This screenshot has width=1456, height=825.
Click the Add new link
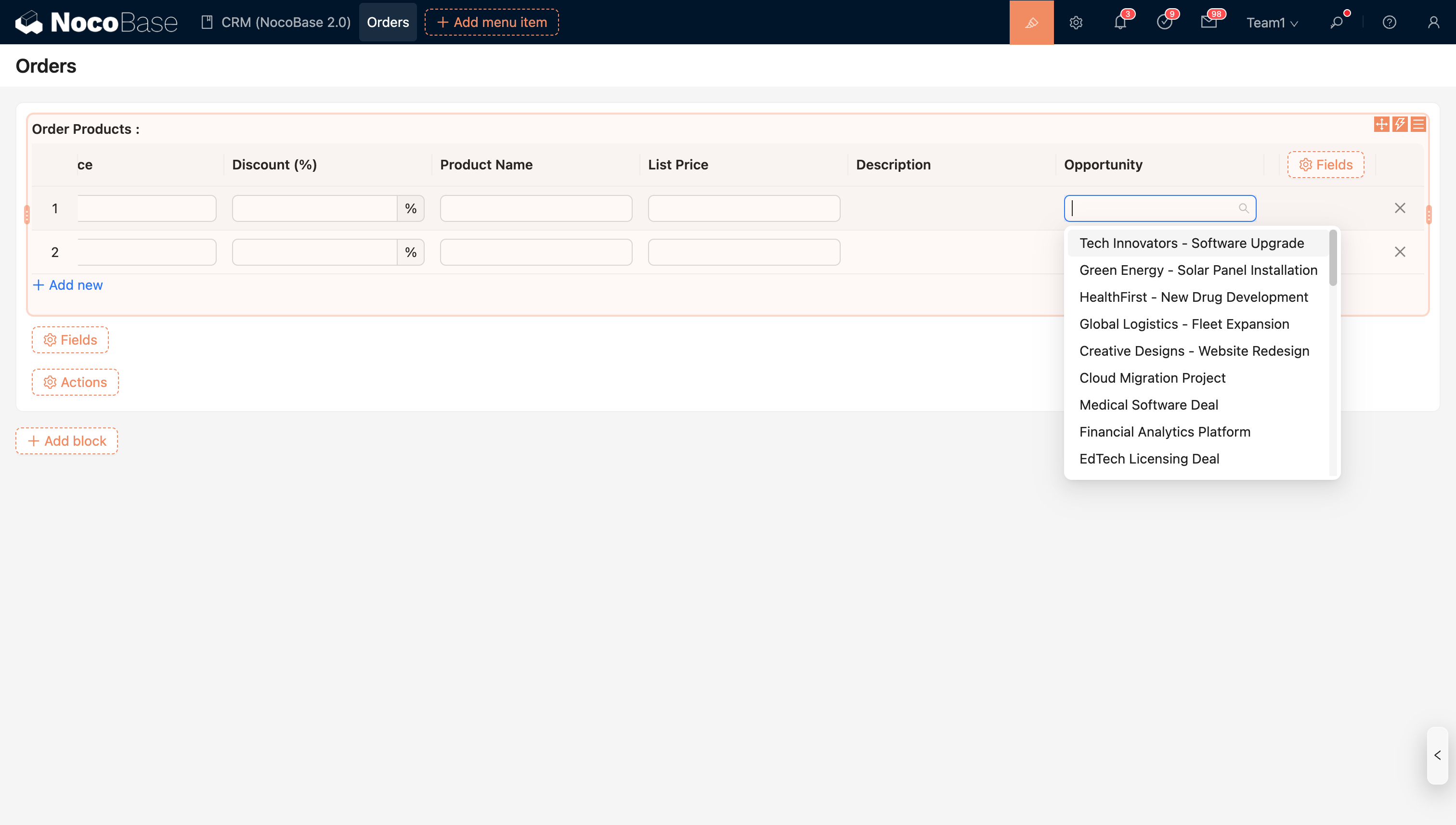coord(68,285)
